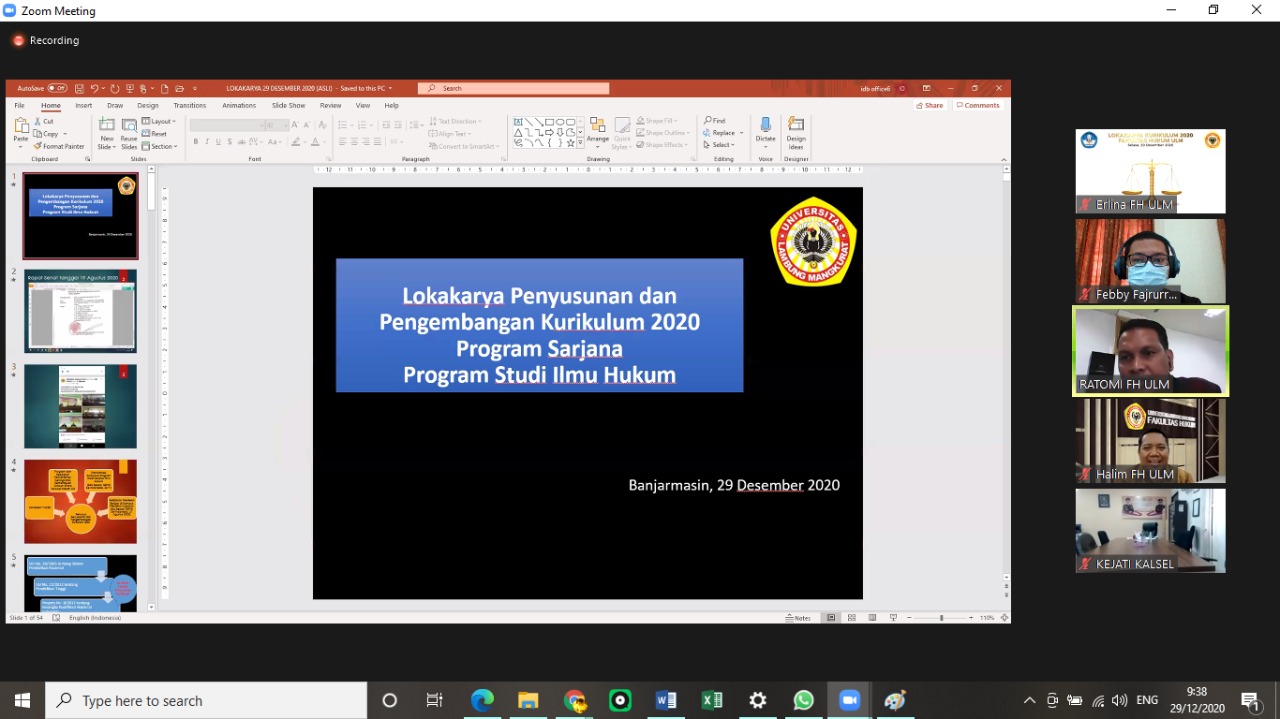Select slide 4 thumbnail with orange diagram
Image resolution: width=1280 pixels, height=719 pixels.
pyautogui.click(x=80, y=501)
